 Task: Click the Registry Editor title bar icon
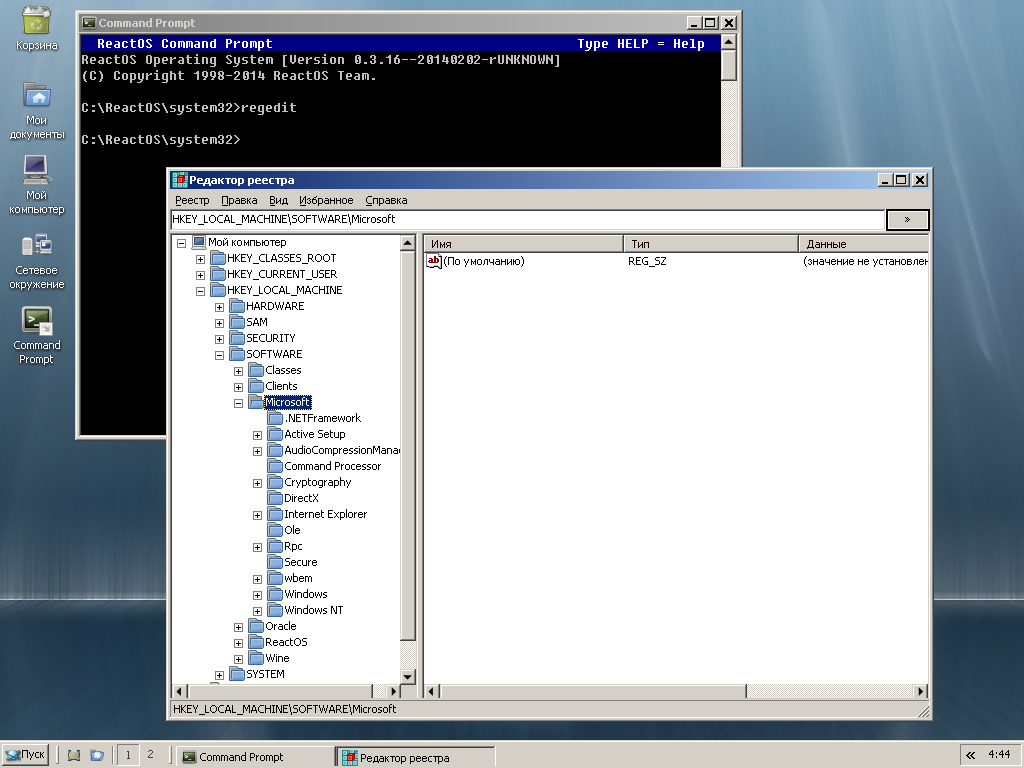tap(179, 180)
